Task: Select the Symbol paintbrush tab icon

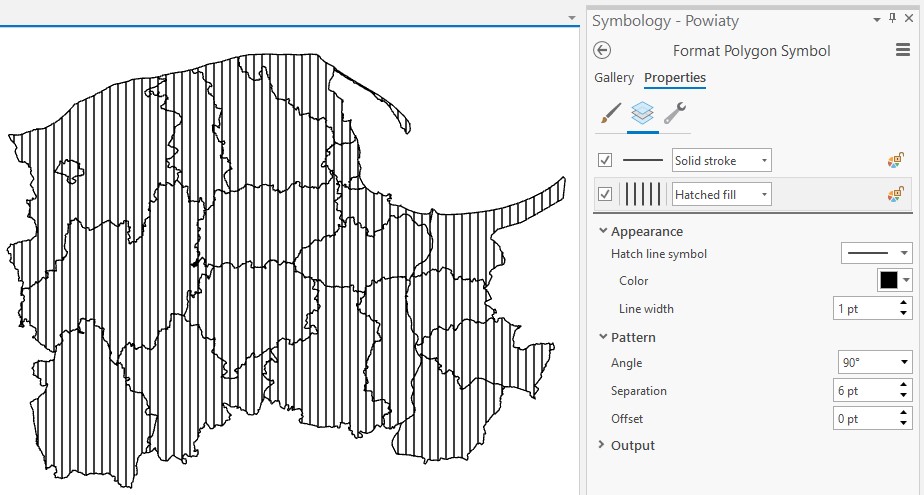Action: (610, 113)
